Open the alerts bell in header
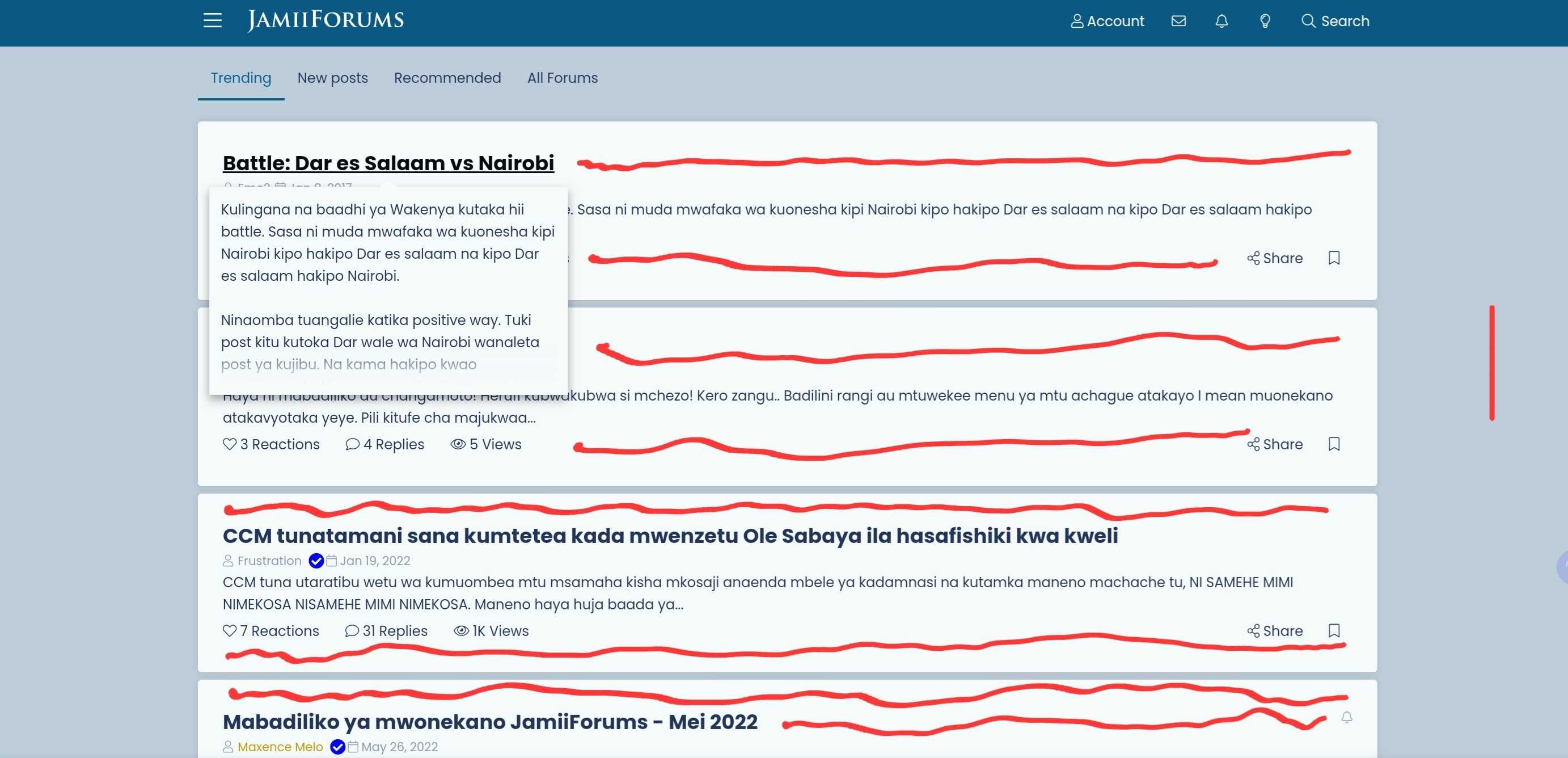Image resolution: width=1568 pixels, height=758 pixels. pos(1222,22)
